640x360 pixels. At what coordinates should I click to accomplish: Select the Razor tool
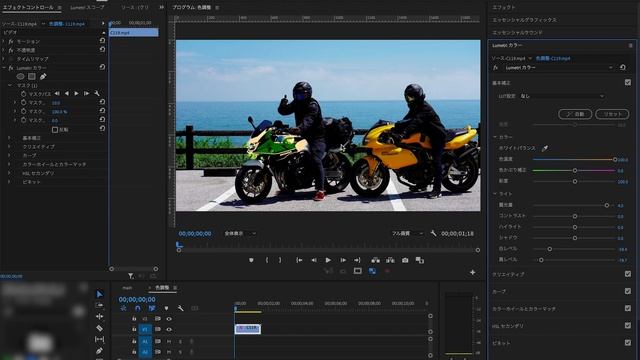point(99,328)
